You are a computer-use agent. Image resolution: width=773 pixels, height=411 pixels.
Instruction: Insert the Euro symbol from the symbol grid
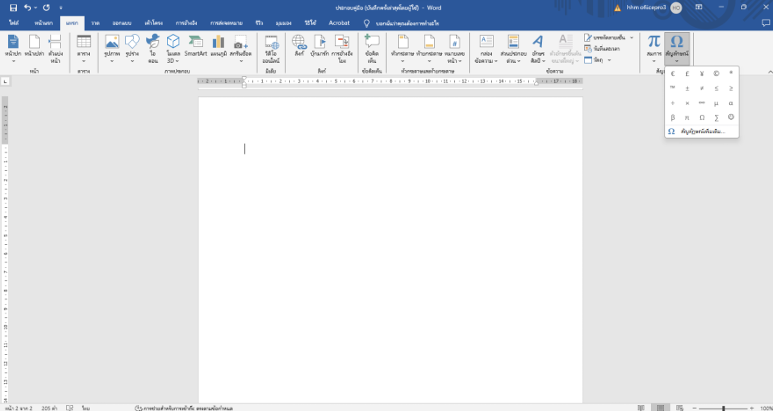click(x=673, y=73)
